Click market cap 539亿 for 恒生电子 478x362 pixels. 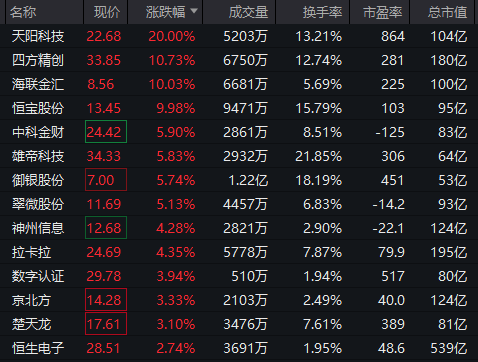[449, 348]
